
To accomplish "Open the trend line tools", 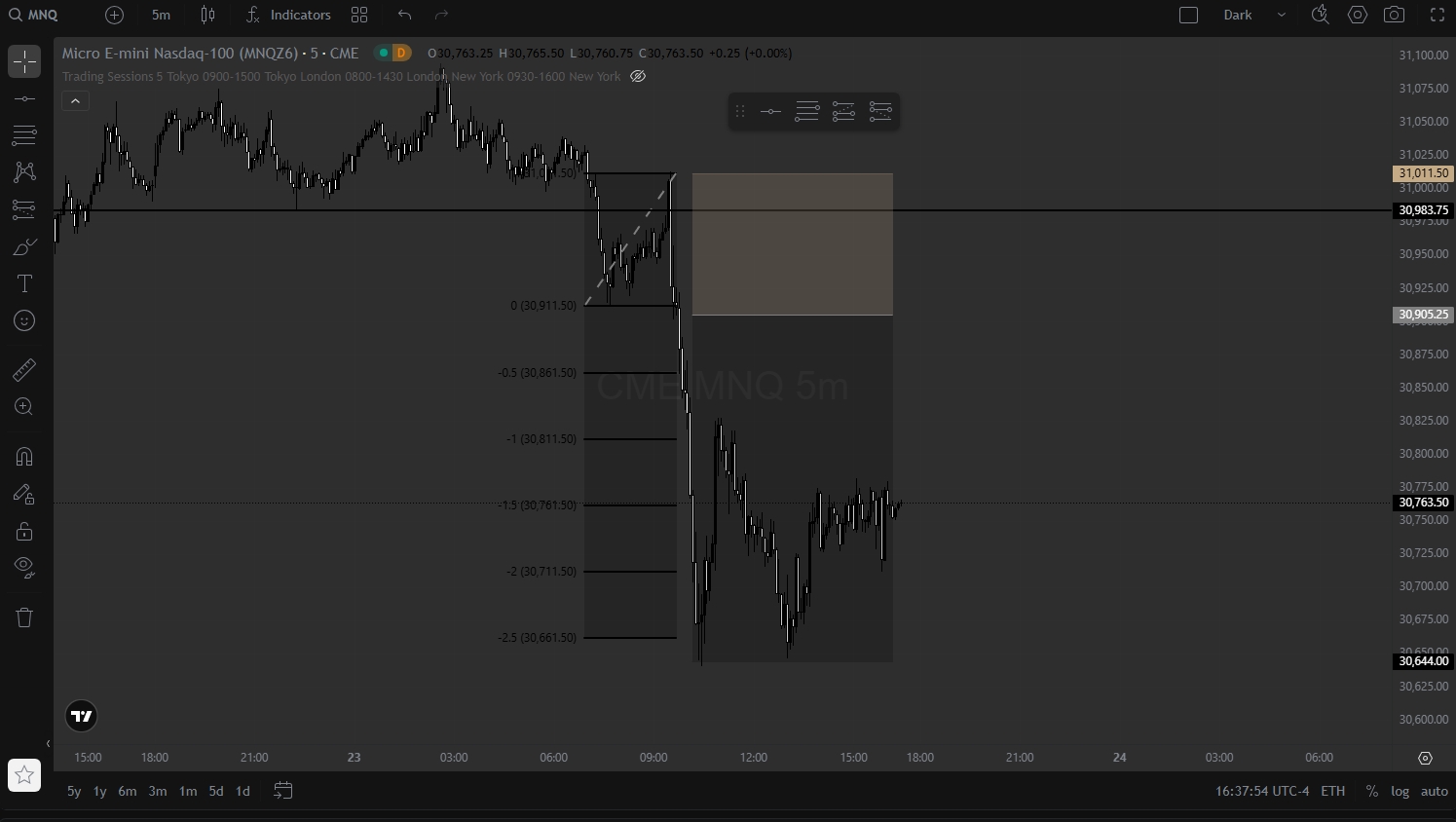I will tap(24, 98).
